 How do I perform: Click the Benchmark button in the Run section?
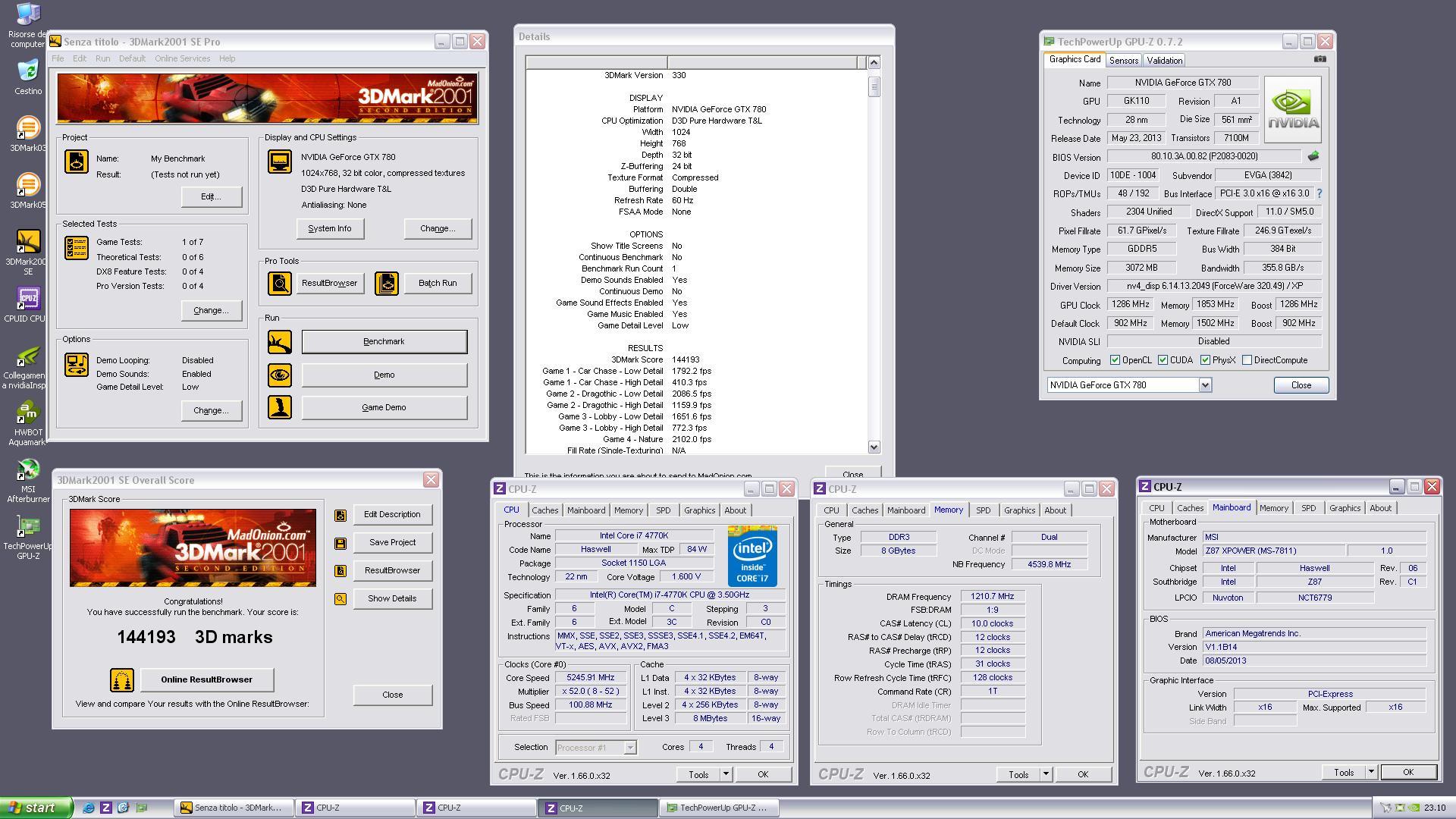pyautogui.click(x=384, y=341)
